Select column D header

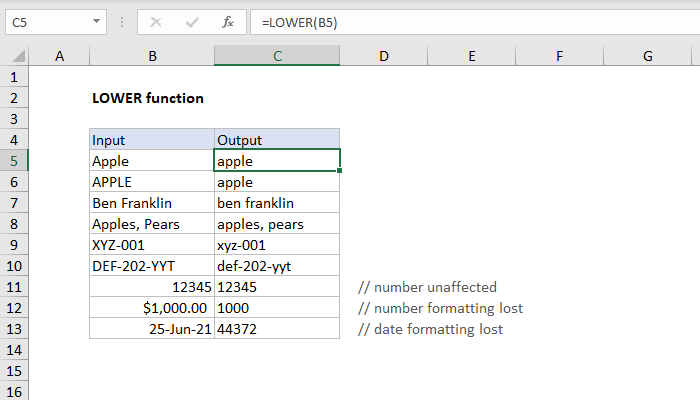coord(384,56)
